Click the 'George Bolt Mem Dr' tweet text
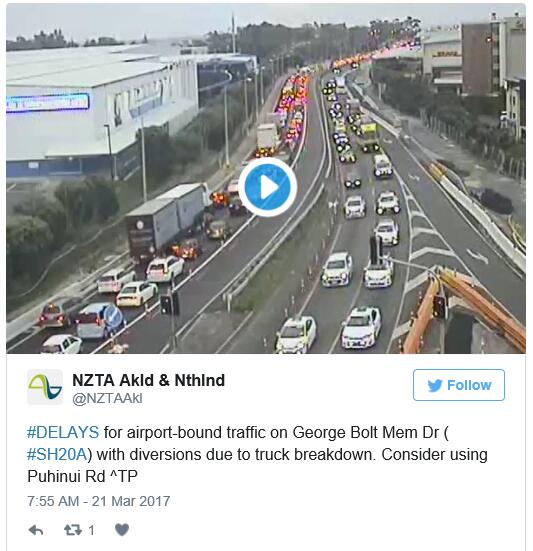The width and height of the screenshot is (533, 551). point(366,432)
